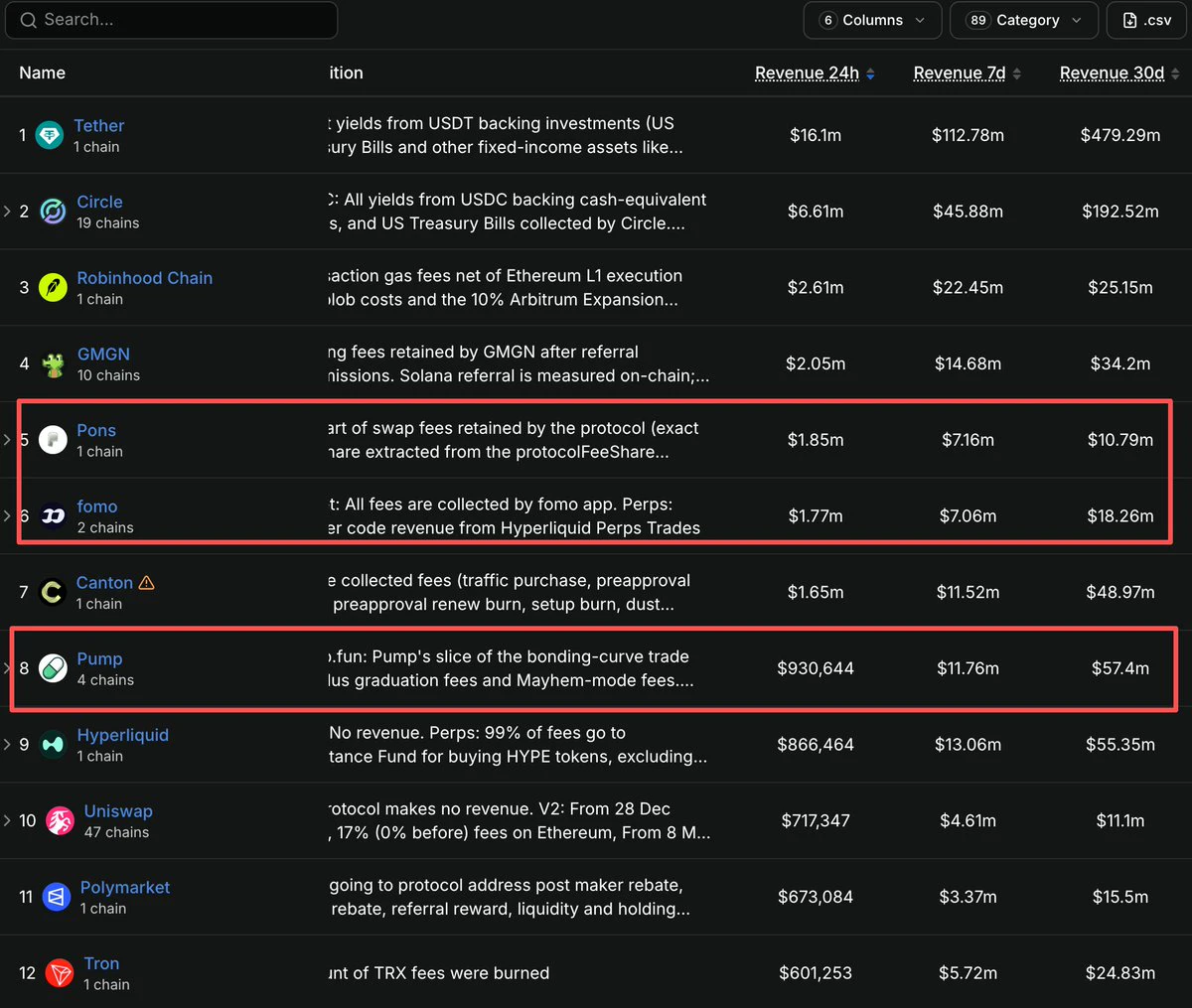Image resolution: width=1192 pixels, height=1008 pixels.
Task: Open the fomo protocol link
Action: point(97,506)
